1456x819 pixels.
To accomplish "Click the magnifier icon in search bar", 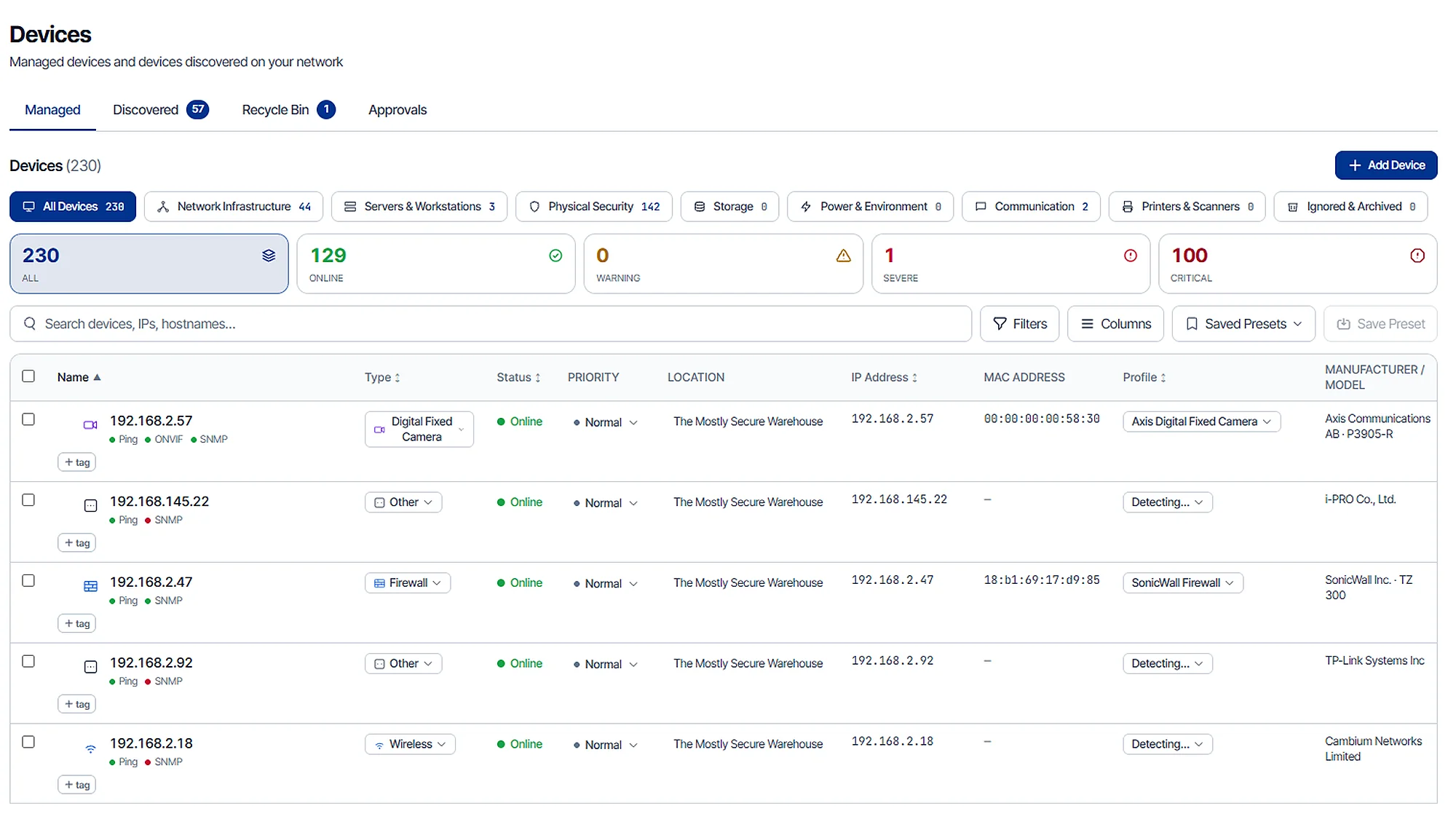I will pos(30,323).
